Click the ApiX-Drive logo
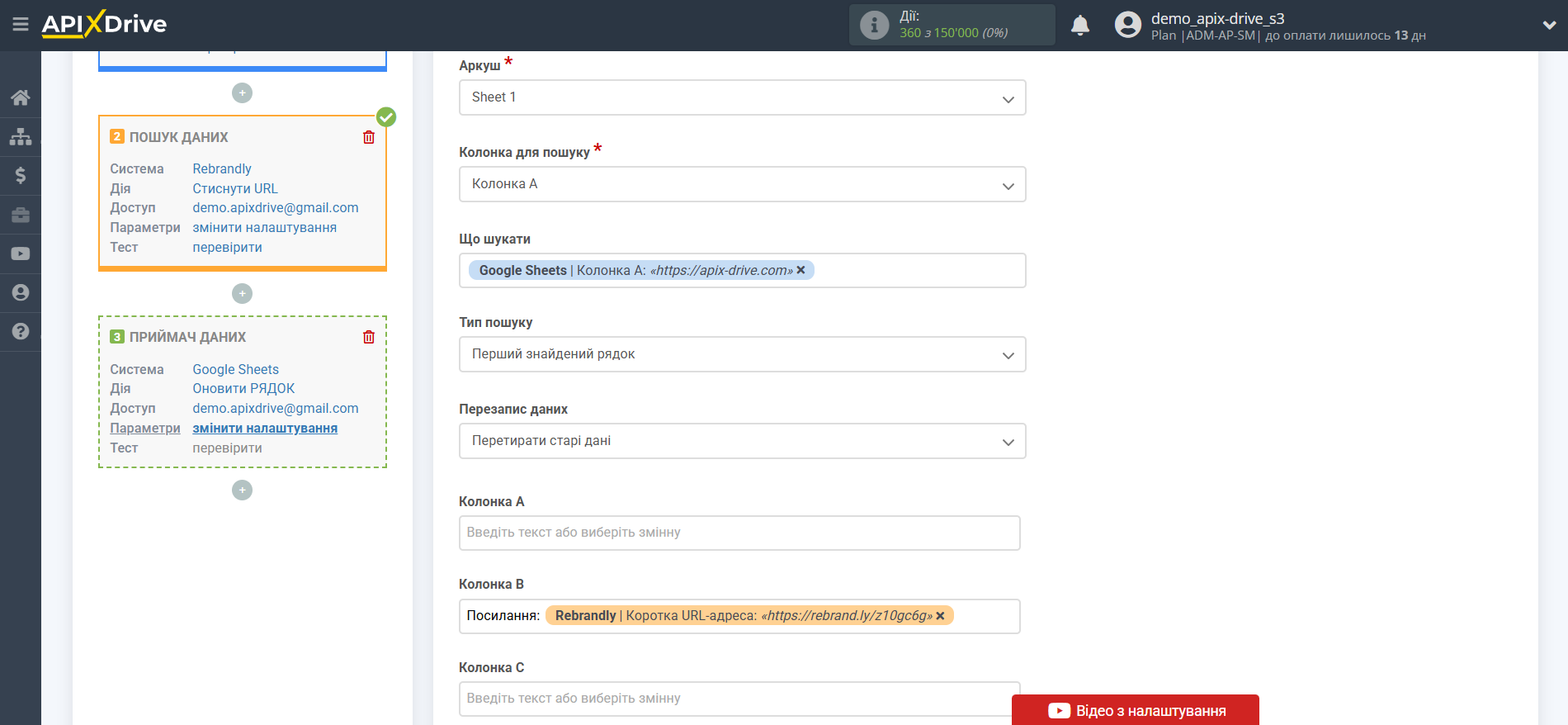Image resolution: width=1568 pixels, height=725 pixels. (104, 24)
